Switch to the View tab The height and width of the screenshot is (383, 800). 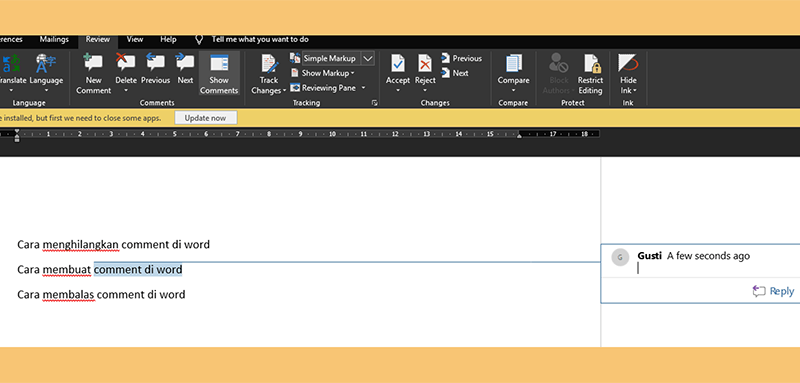pyautogui.click(x=135, y=40)
